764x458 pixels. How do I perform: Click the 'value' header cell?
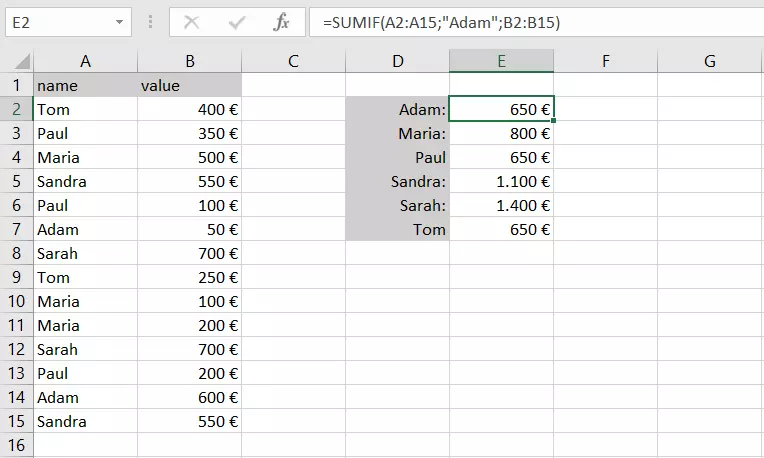(x=190, y=86)
